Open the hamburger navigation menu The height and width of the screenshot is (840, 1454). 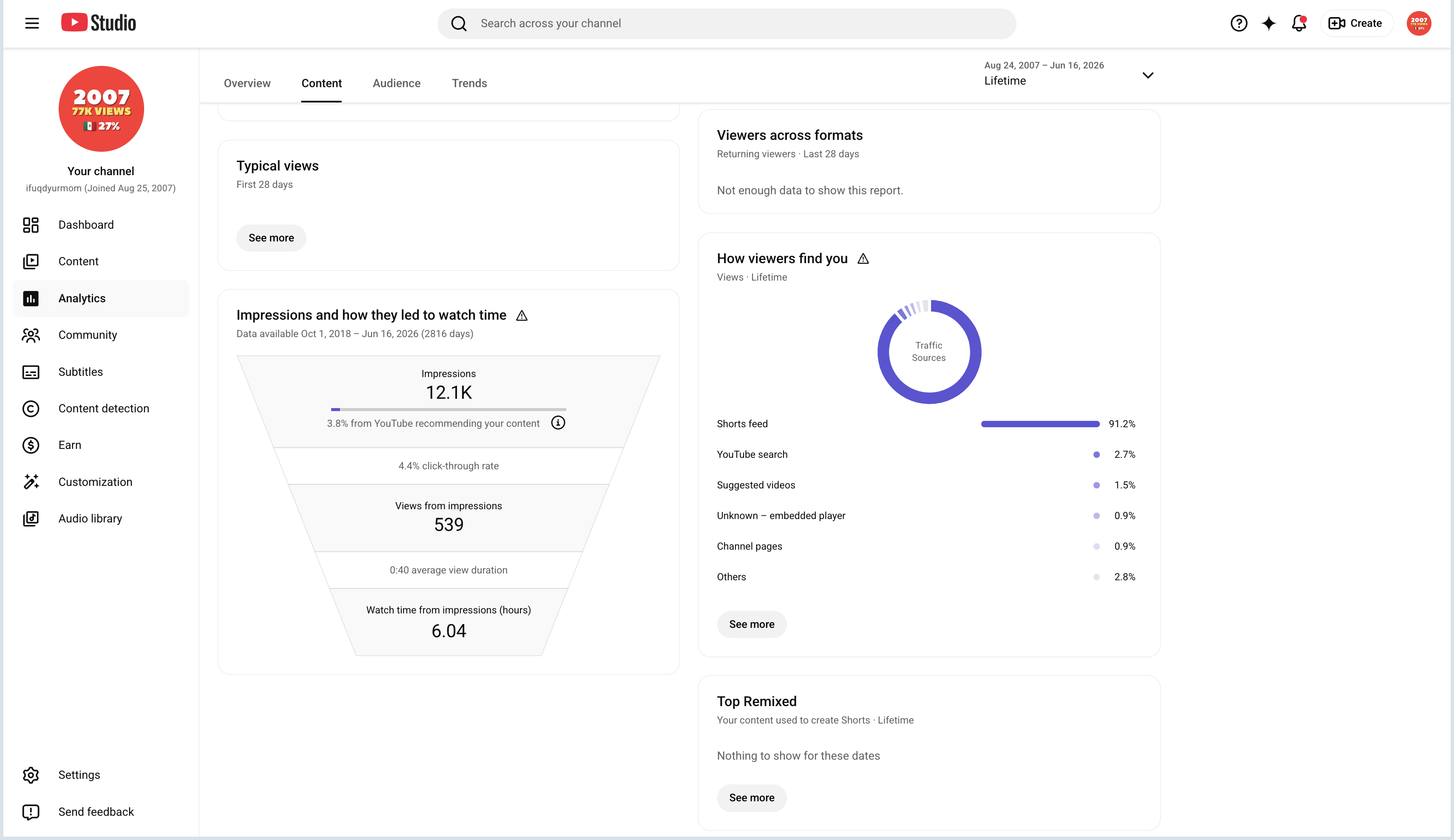[x=32, y=23]
